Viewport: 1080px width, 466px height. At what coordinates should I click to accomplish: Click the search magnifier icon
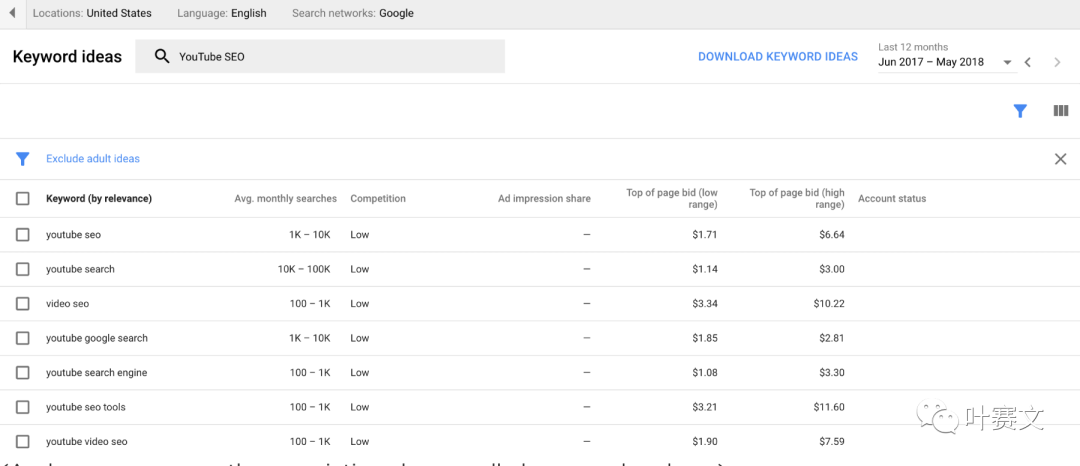point(162,57)
